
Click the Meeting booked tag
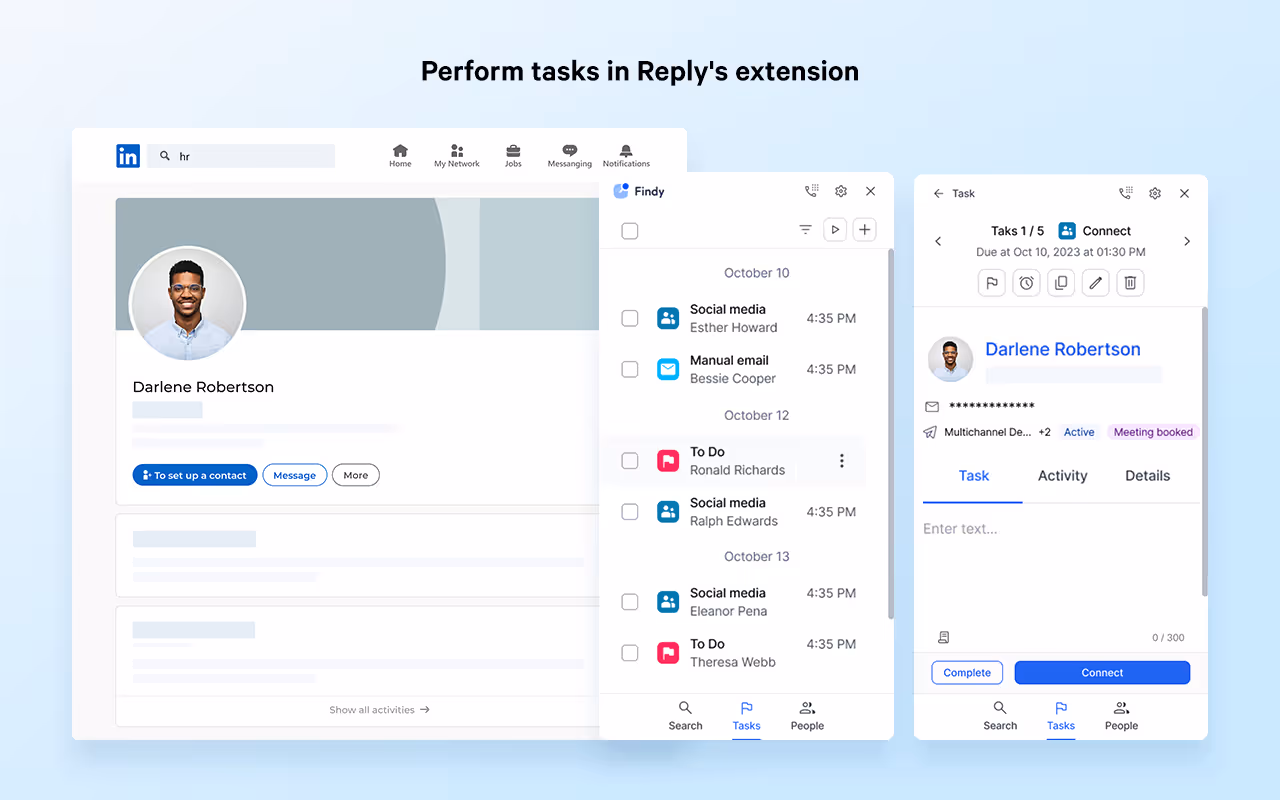click(1153, 432)
